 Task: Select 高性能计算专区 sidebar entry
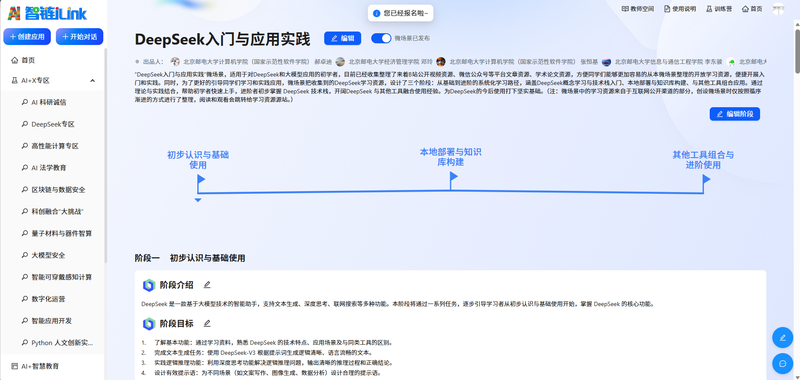pos(55,146)
